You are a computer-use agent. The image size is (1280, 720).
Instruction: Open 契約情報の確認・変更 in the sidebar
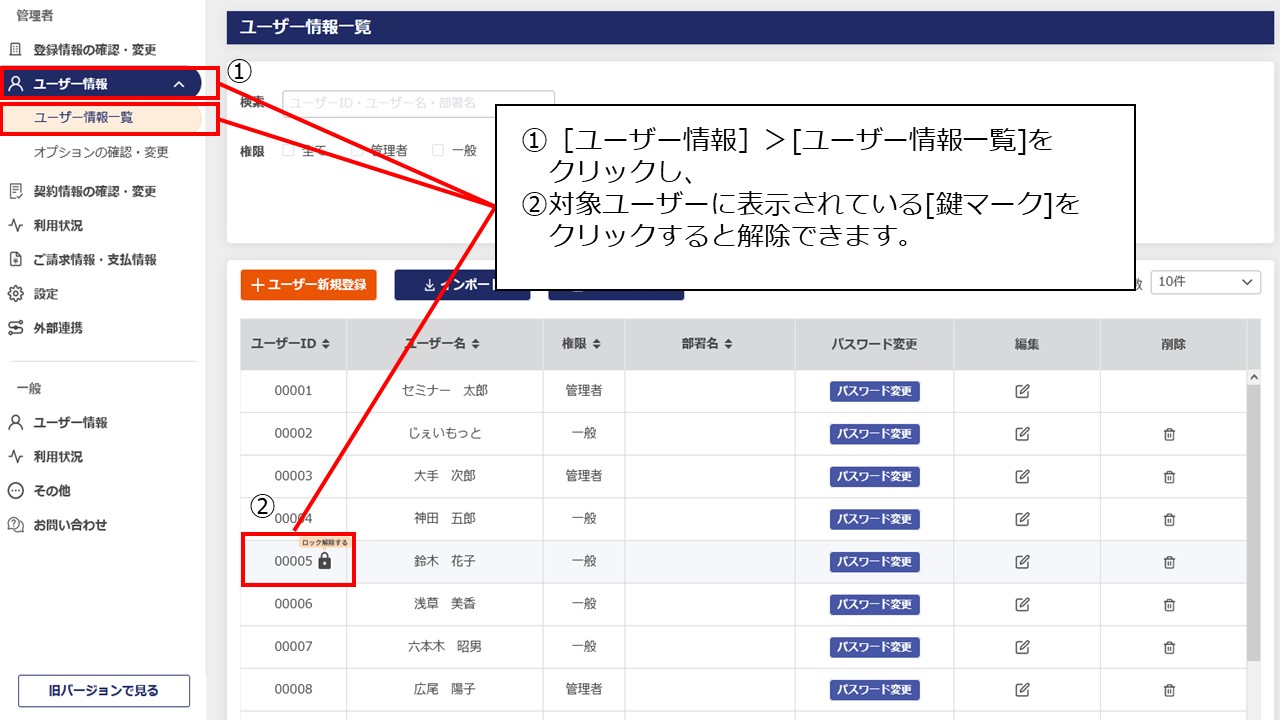click(x=94, y=191)
